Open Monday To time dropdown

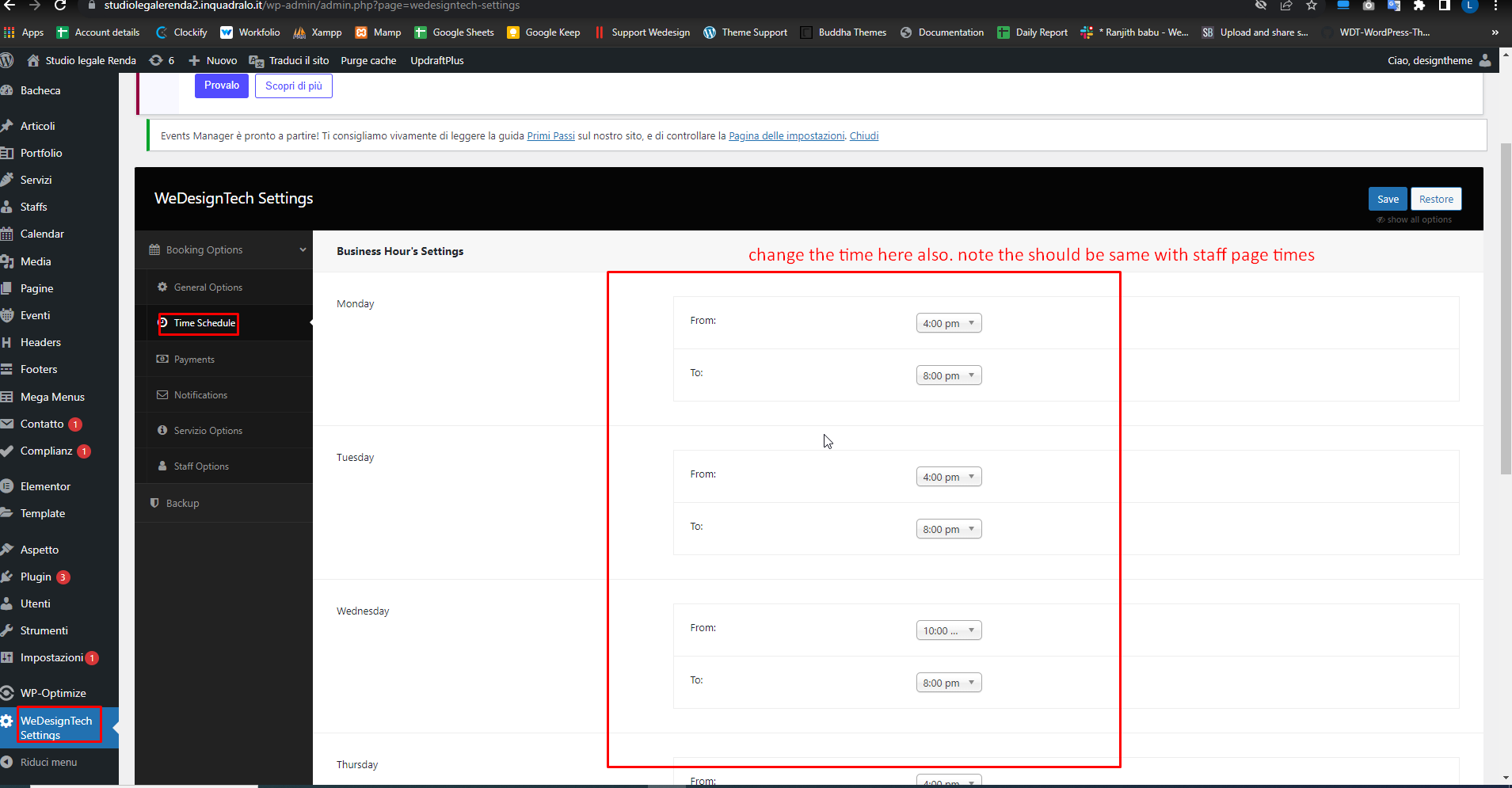(949, 375)
